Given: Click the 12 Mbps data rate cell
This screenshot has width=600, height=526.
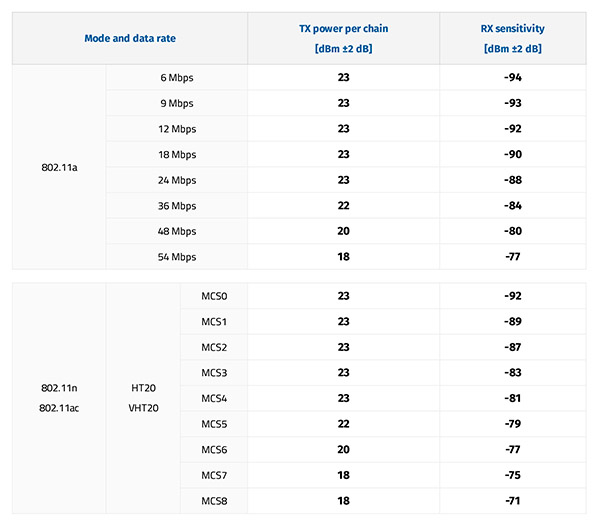Looking at the screenshot, I should [x=177, y=129].
